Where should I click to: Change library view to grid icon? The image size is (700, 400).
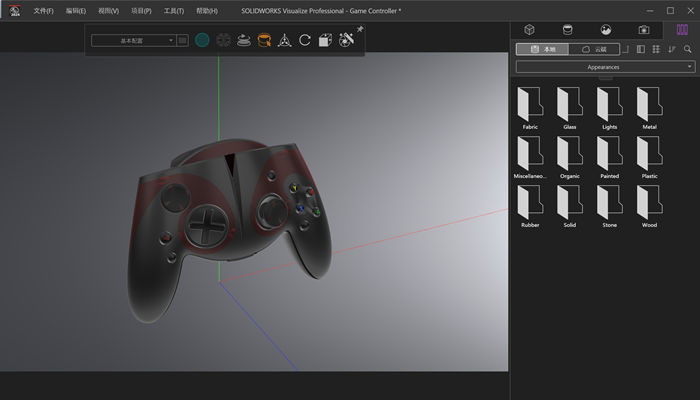(x=656, y=49)
